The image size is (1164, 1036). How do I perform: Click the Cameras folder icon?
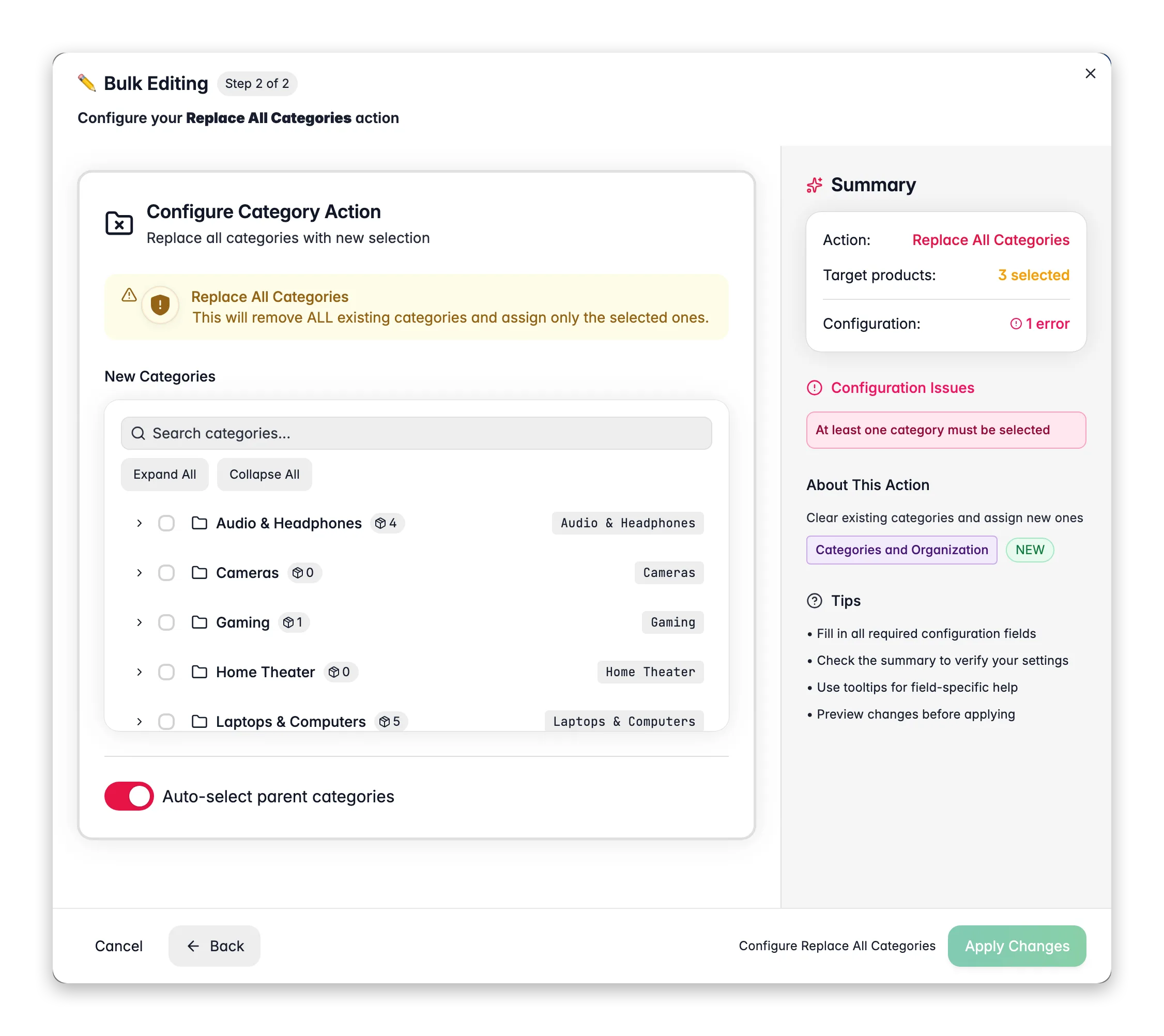point(200,572)
